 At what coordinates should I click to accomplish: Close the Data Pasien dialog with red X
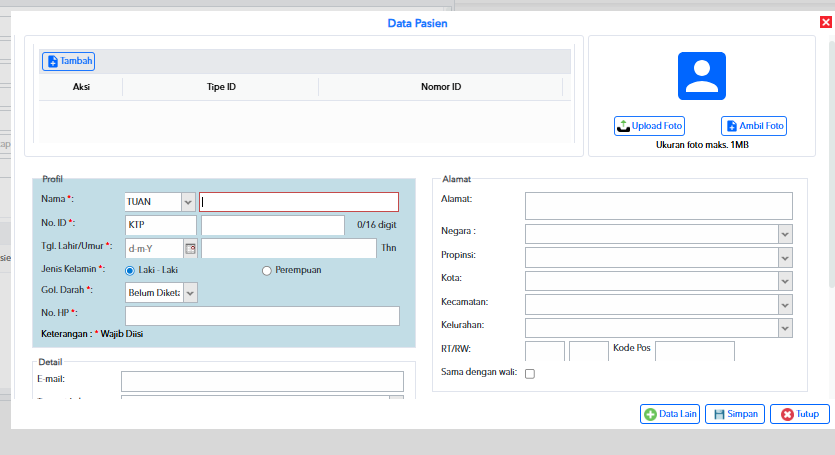(825, 22)
